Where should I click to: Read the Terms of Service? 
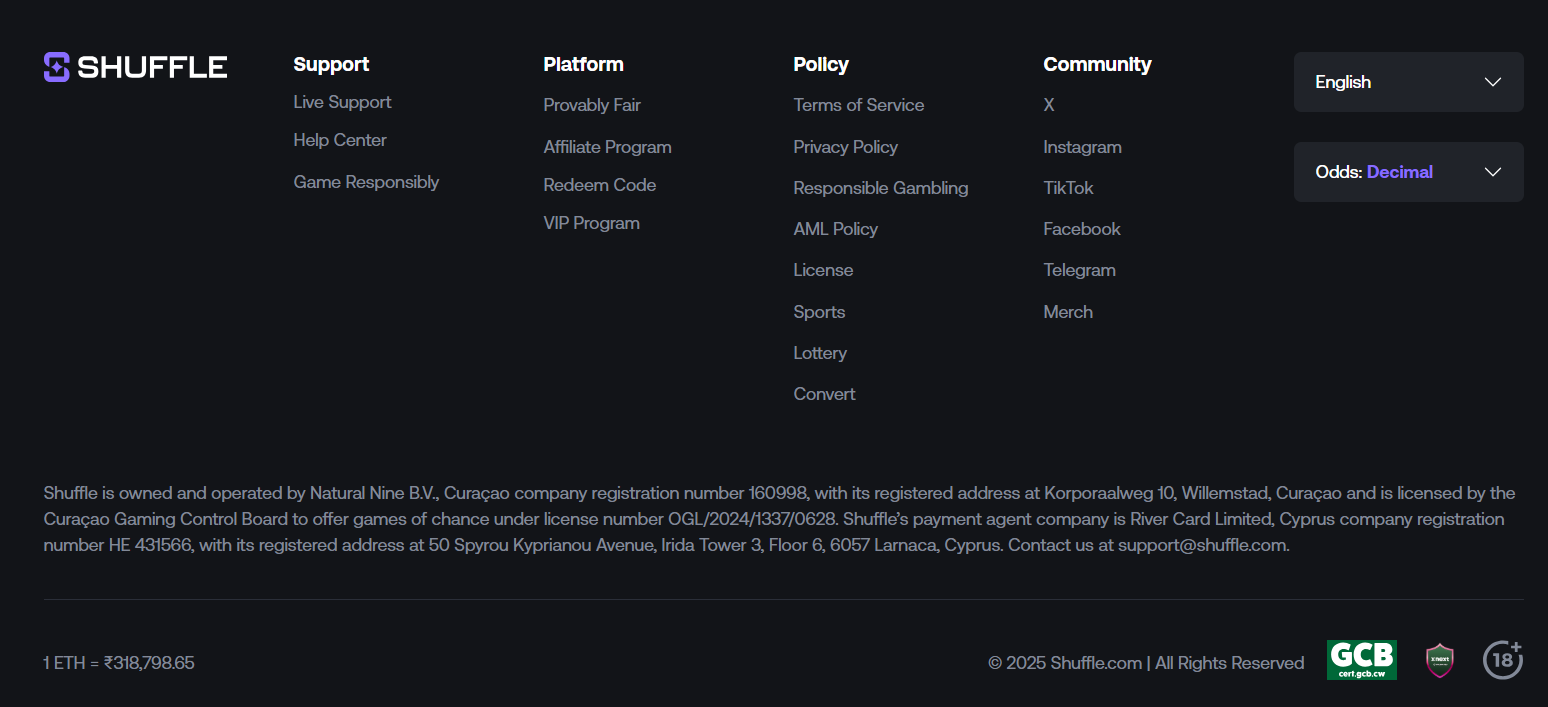[x=858, y=105]
